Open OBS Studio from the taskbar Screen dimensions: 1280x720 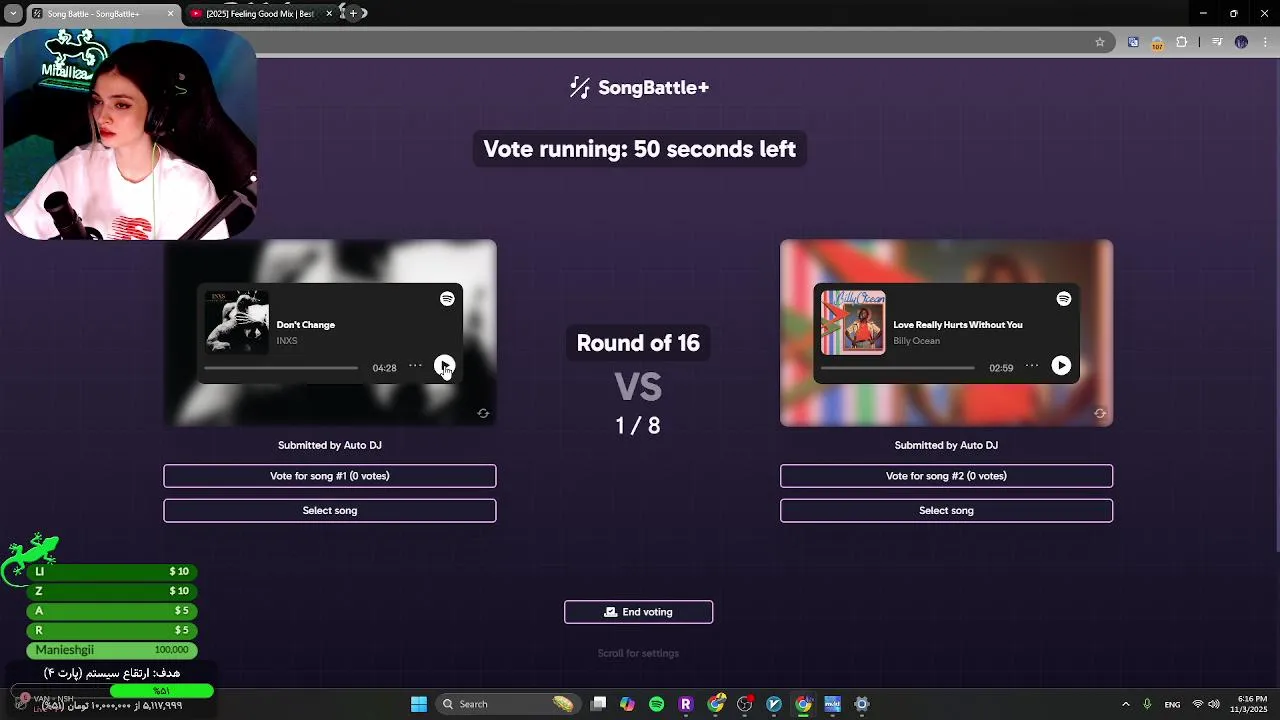click(744, 704)
